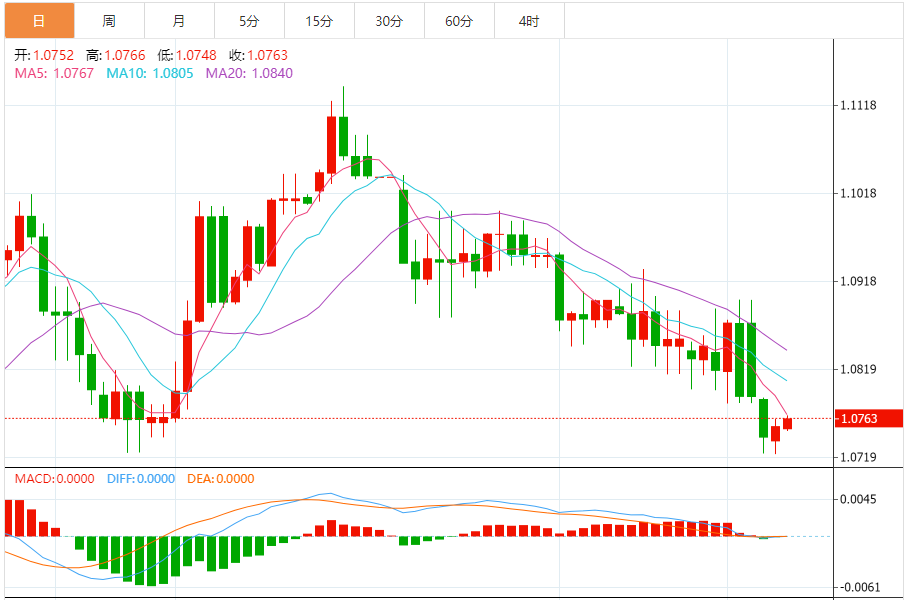This screenshot has height=600, width=909.
Task: Open the 5分 timeframe tab
Action: click(x=249, y=21)
